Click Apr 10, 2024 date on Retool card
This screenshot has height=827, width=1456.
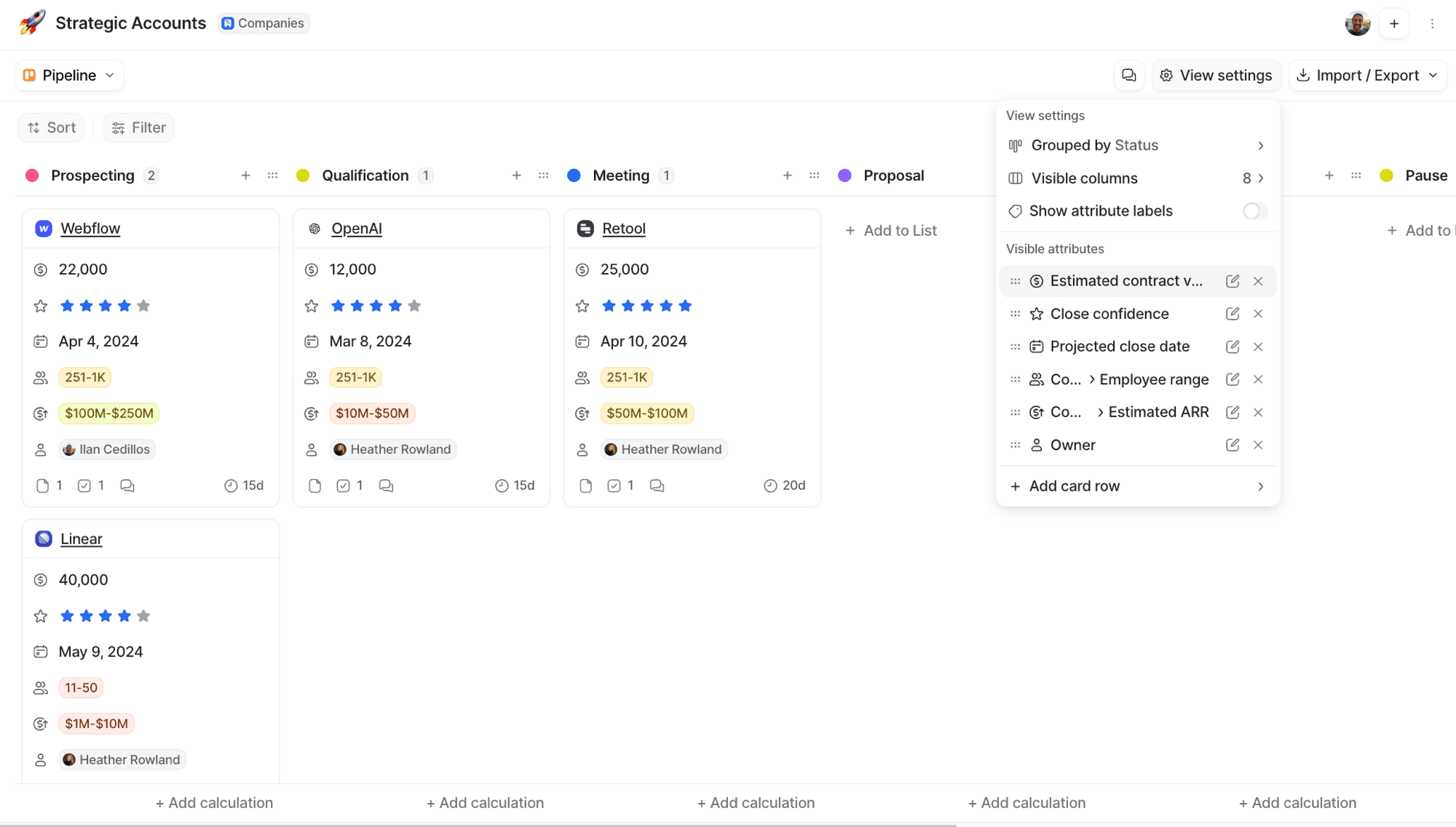coord(644,341)
